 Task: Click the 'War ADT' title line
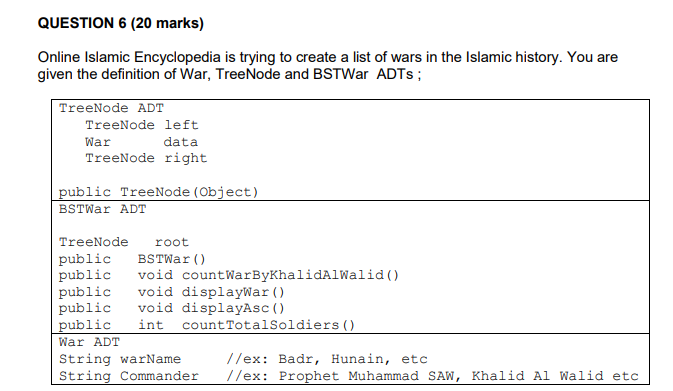pos(89,343)
